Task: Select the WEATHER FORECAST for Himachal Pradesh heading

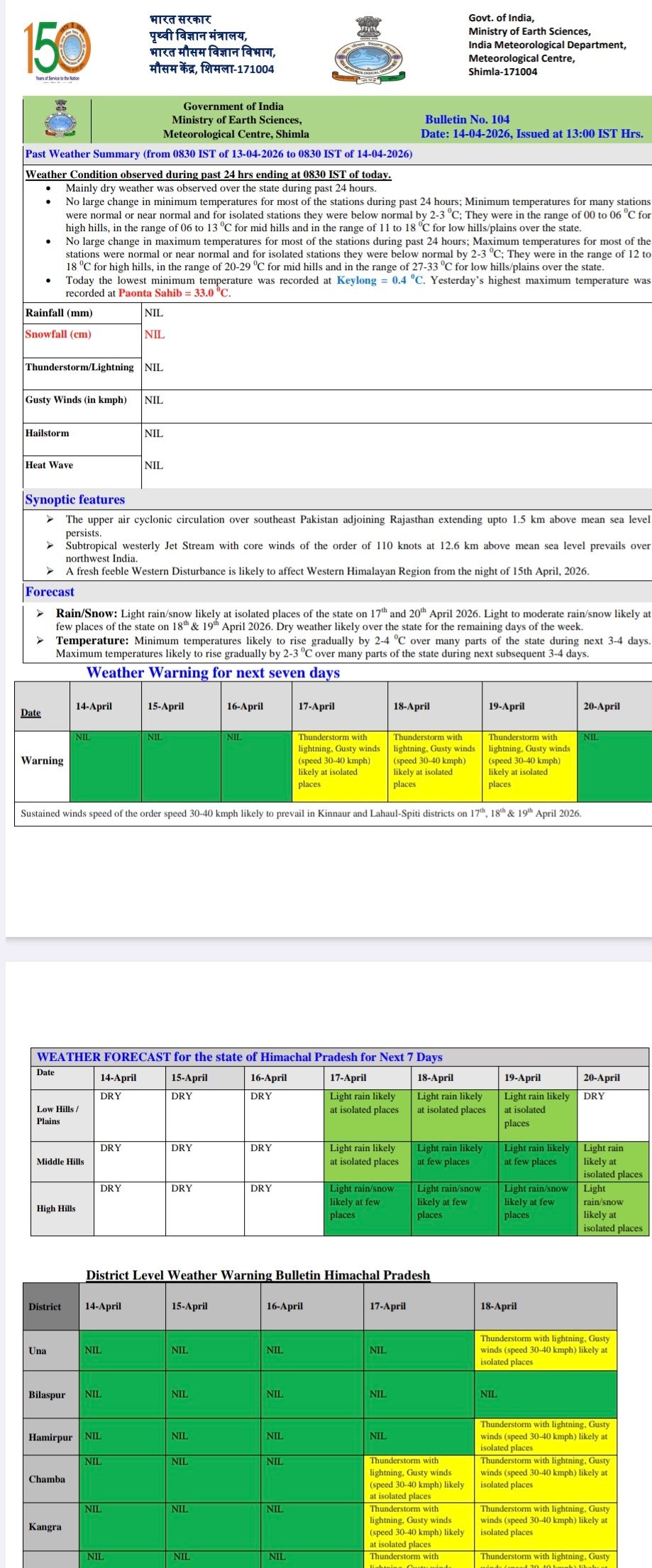Action: 239,1057
